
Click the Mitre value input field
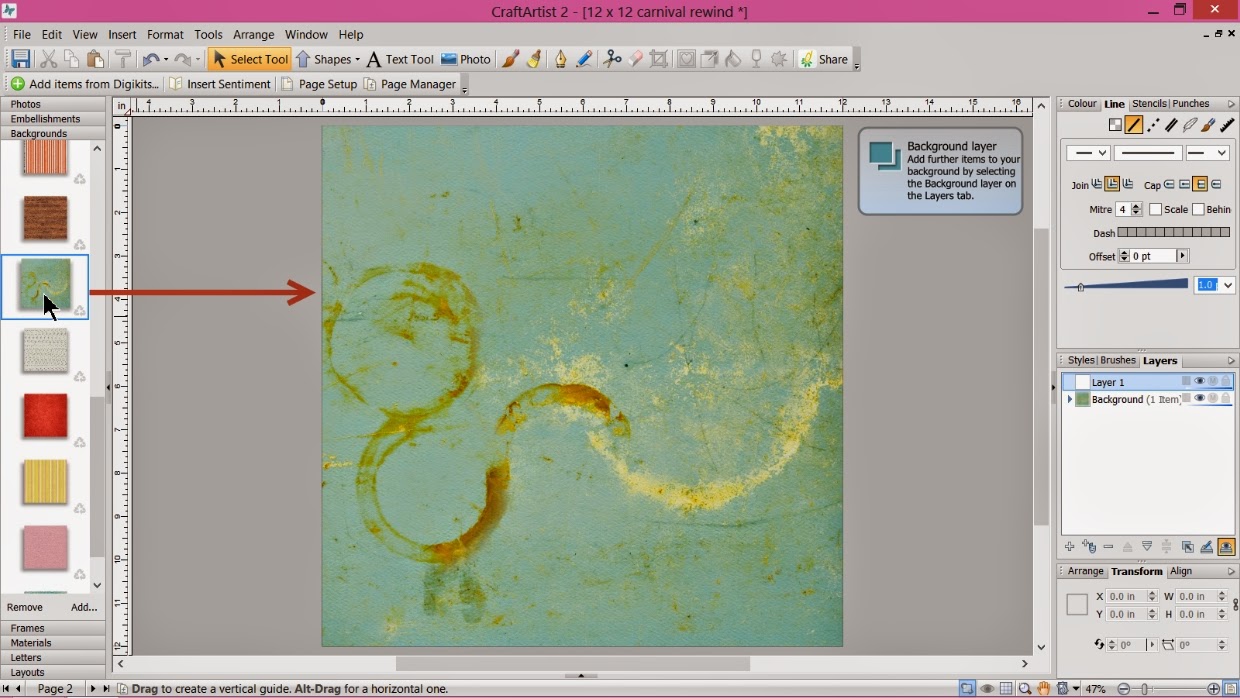click(1123, 210)
